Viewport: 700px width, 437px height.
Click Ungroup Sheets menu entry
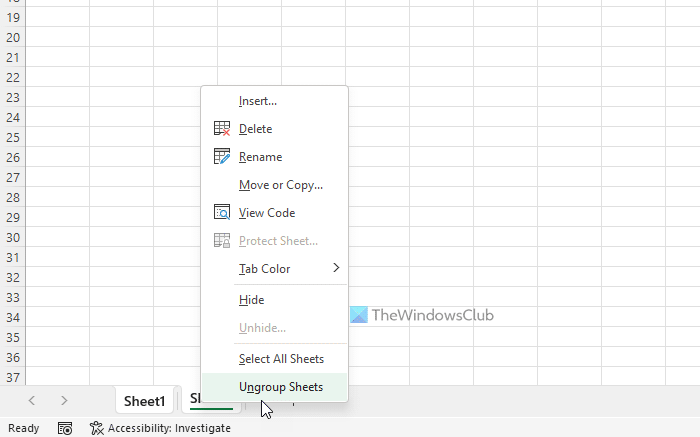tap(281, 387)
